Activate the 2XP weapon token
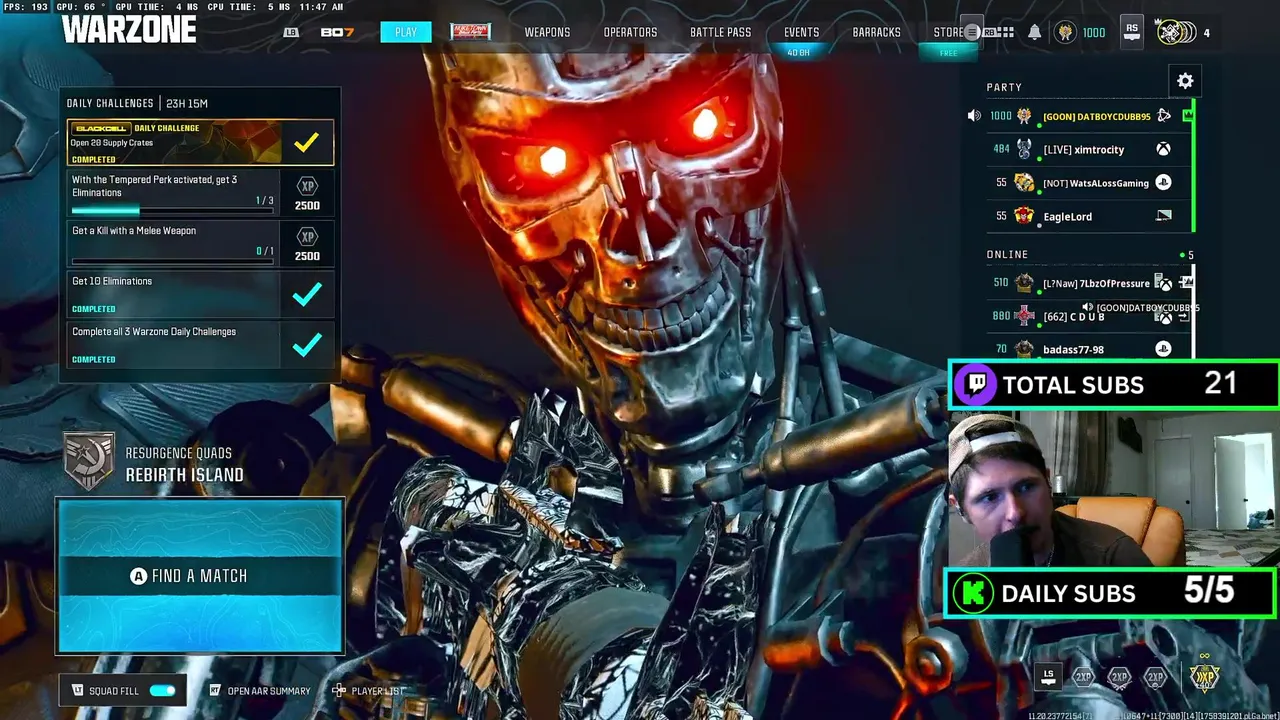Screen dimensions: 1280x720 (x=1119, y=677)
